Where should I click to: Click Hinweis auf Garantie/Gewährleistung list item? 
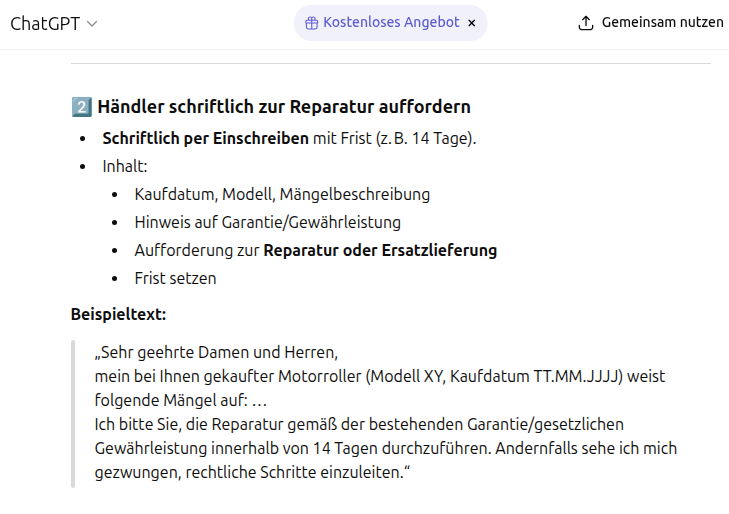tap(267, 222)
